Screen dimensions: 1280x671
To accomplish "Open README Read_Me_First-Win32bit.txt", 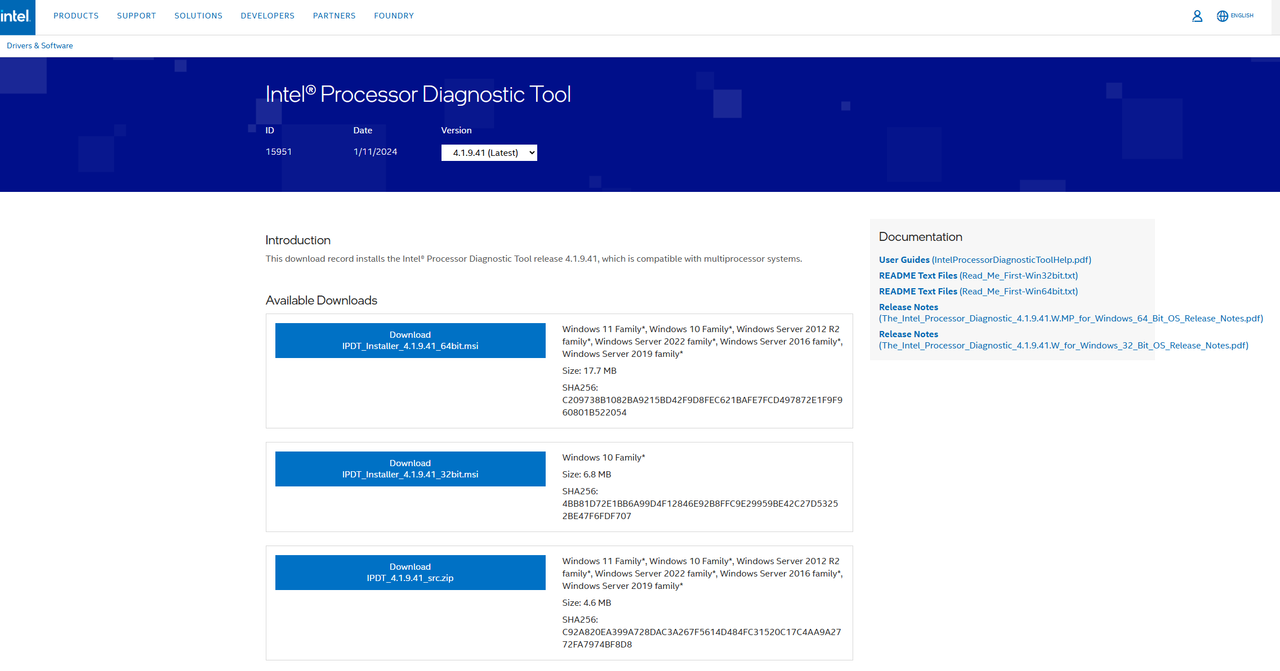I will (x=978, y=276).
